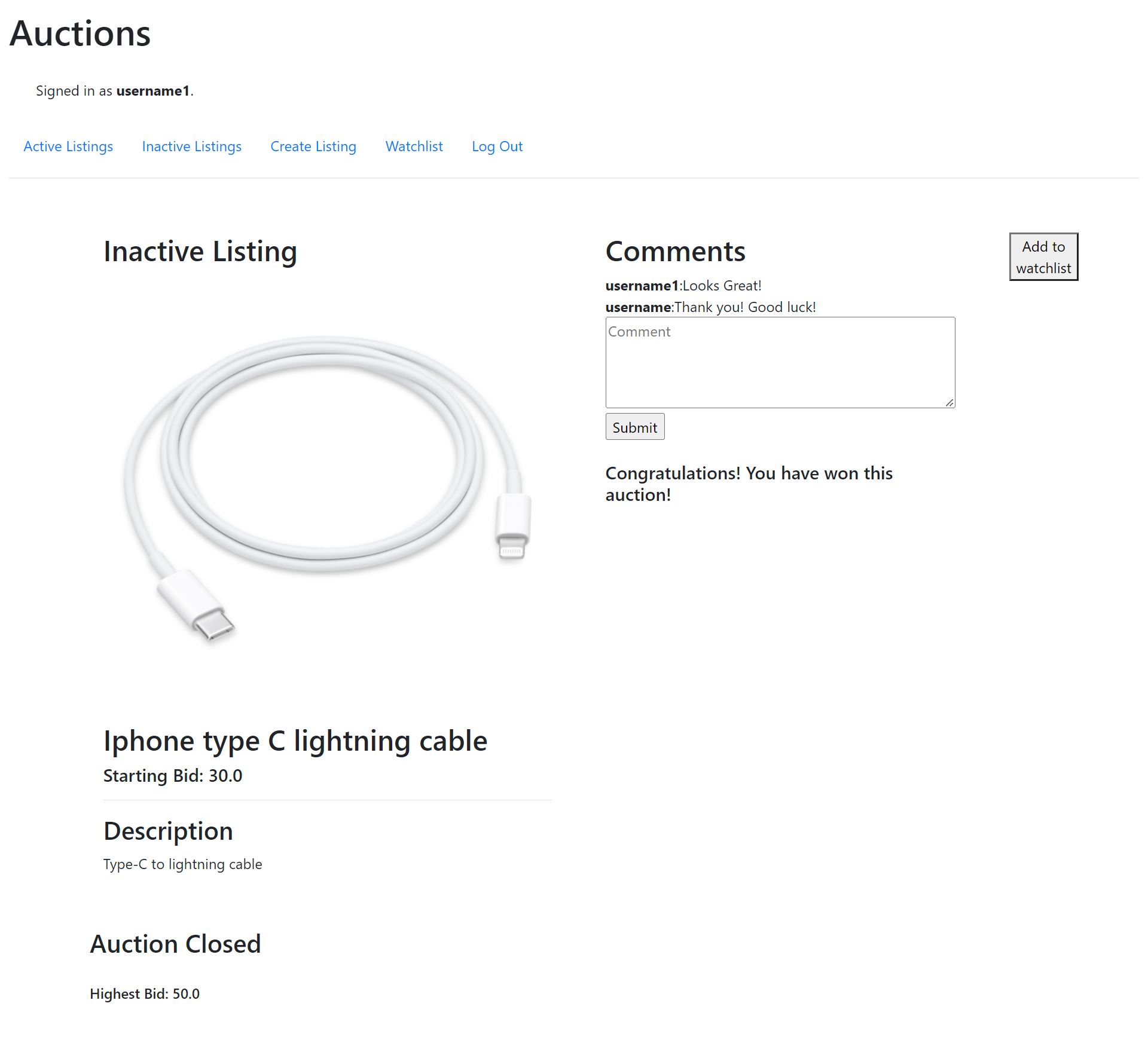Submit the comment form

click(634, 427)
